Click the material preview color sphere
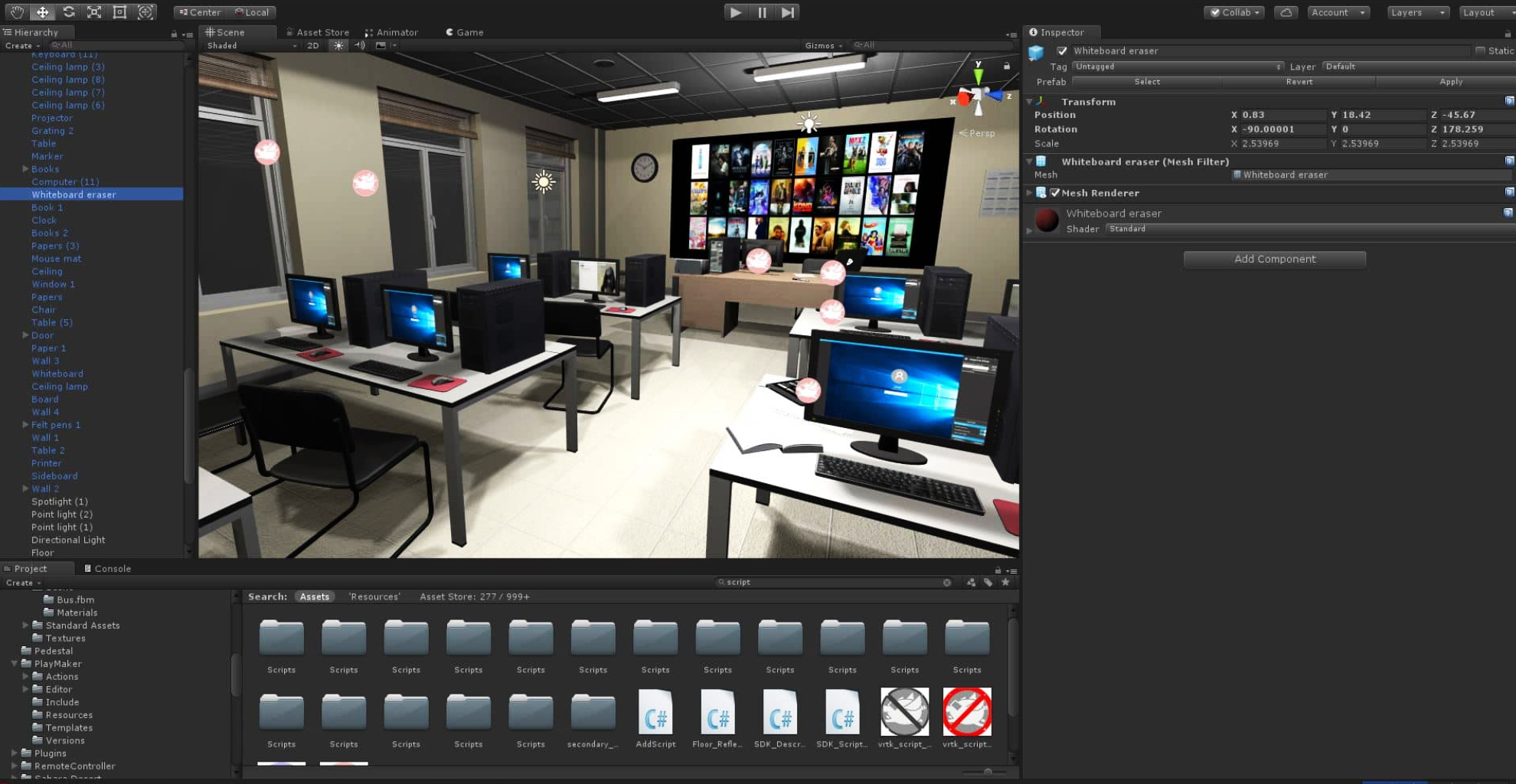Viewport: 1516px width, 784px height. click(x=1047, y=220)
